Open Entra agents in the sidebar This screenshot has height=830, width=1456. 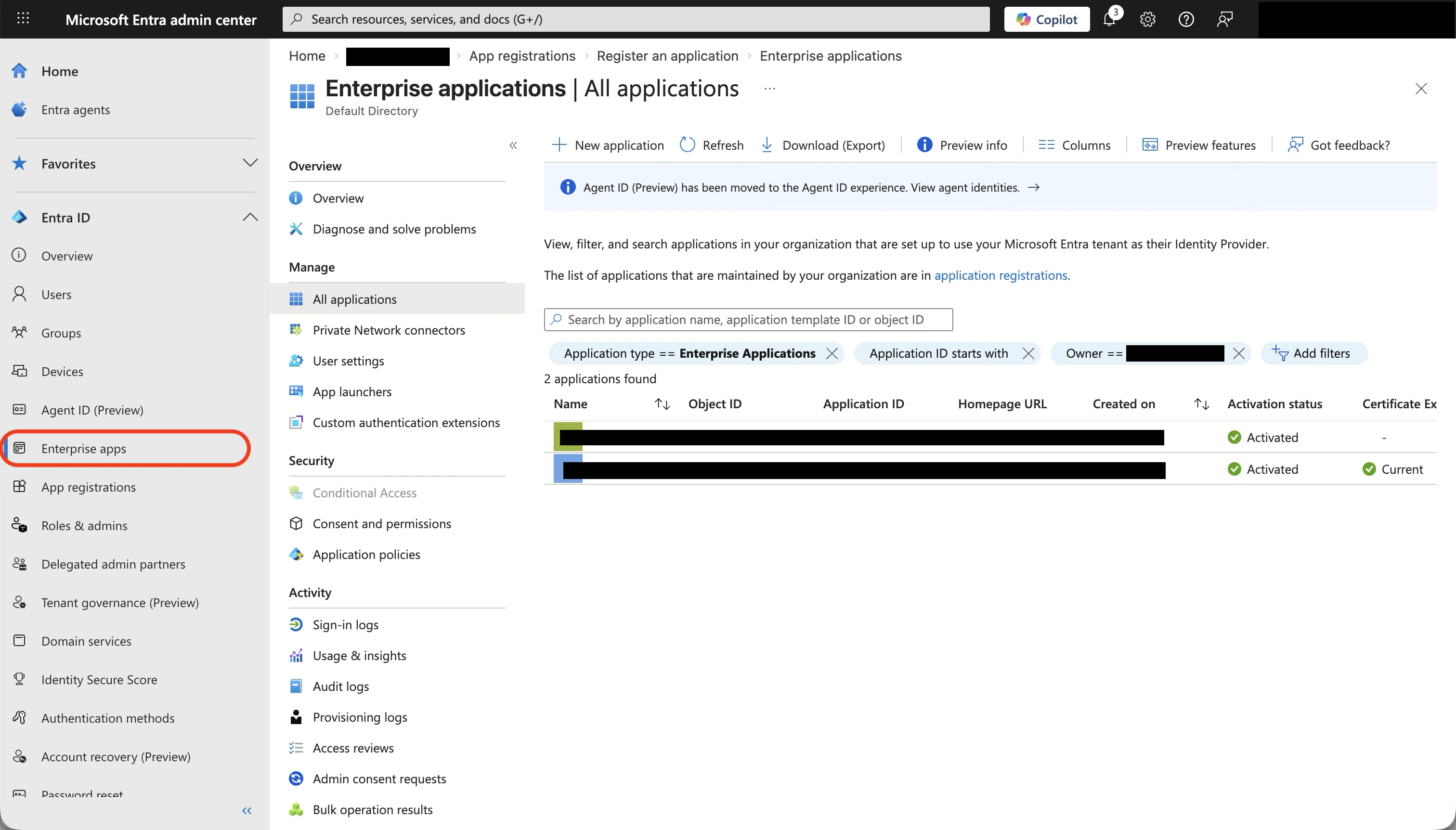click(76, 109)
